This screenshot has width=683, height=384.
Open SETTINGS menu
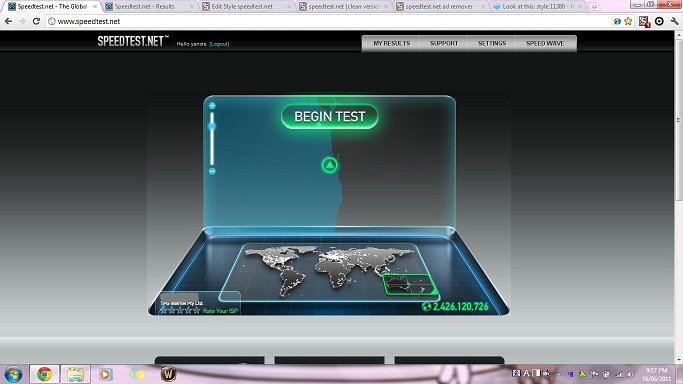click(x=492, y=44)
